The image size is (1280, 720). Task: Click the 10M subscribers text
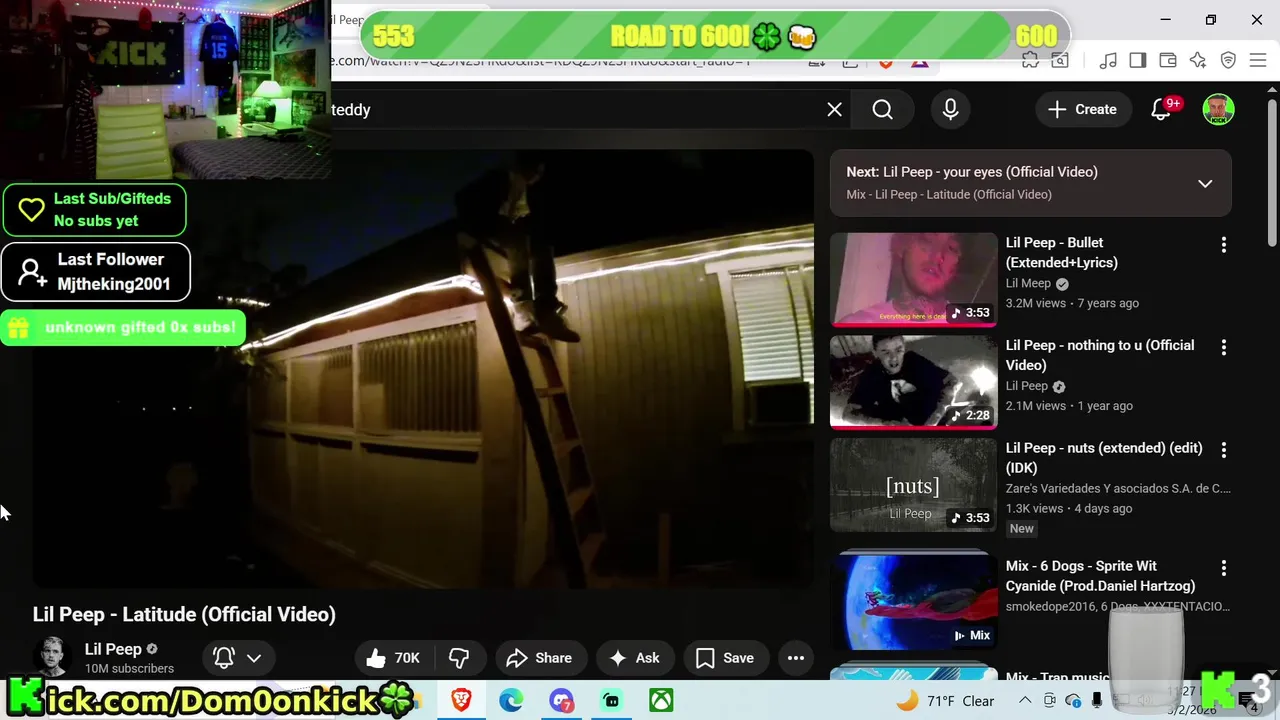point(129,668)
